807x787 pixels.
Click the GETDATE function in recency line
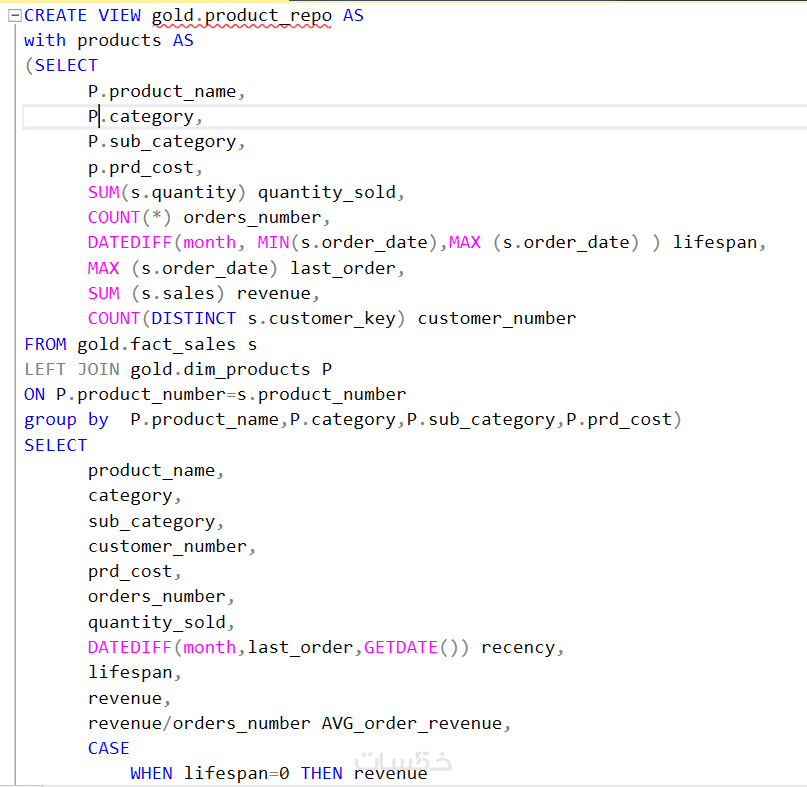(401, 647)
